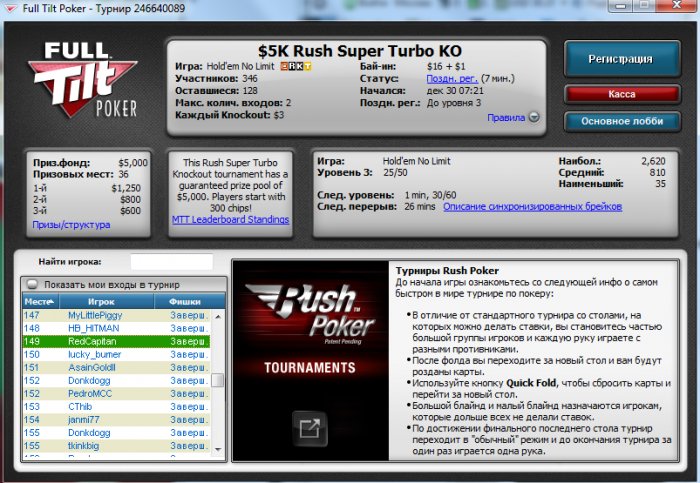Select player HB_HITMAN row

tap(116, 328)
